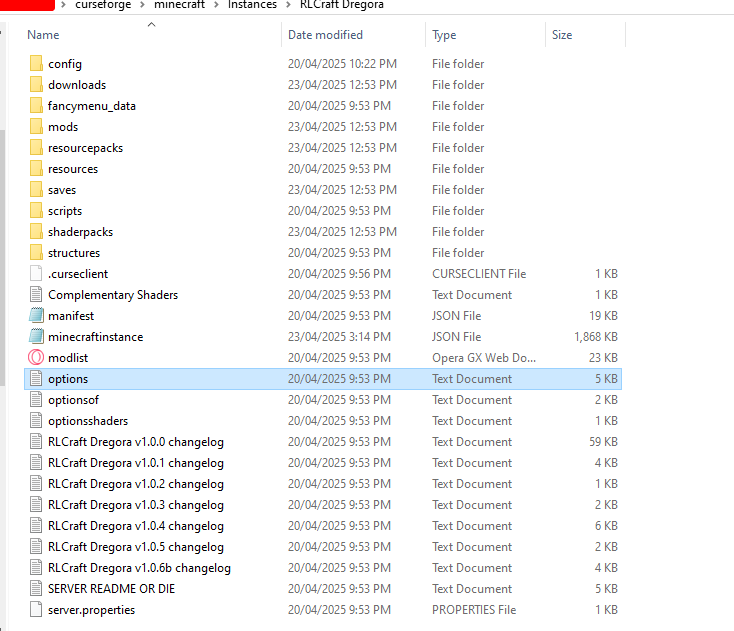Select the structures folder icon
The width and height of the screenshot is (734, 631).
coord(36,253)
